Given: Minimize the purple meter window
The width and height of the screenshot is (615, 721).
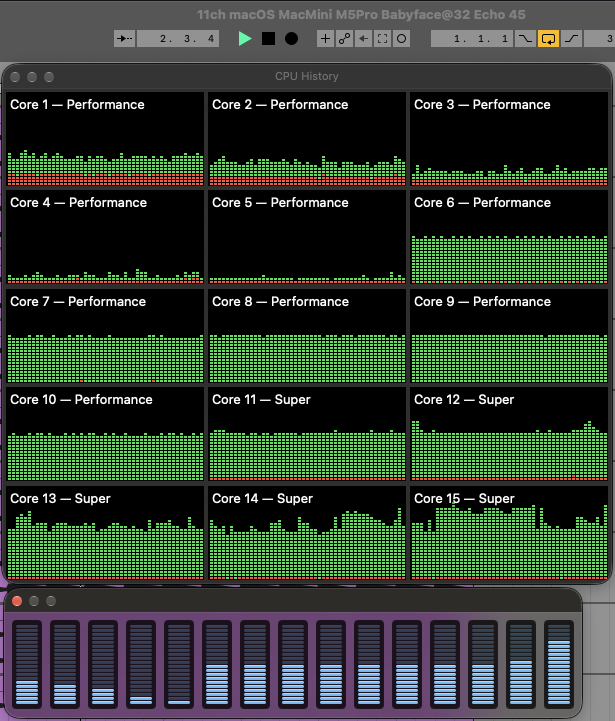Looking at the screenshot, I should click(x=34, y=601).
